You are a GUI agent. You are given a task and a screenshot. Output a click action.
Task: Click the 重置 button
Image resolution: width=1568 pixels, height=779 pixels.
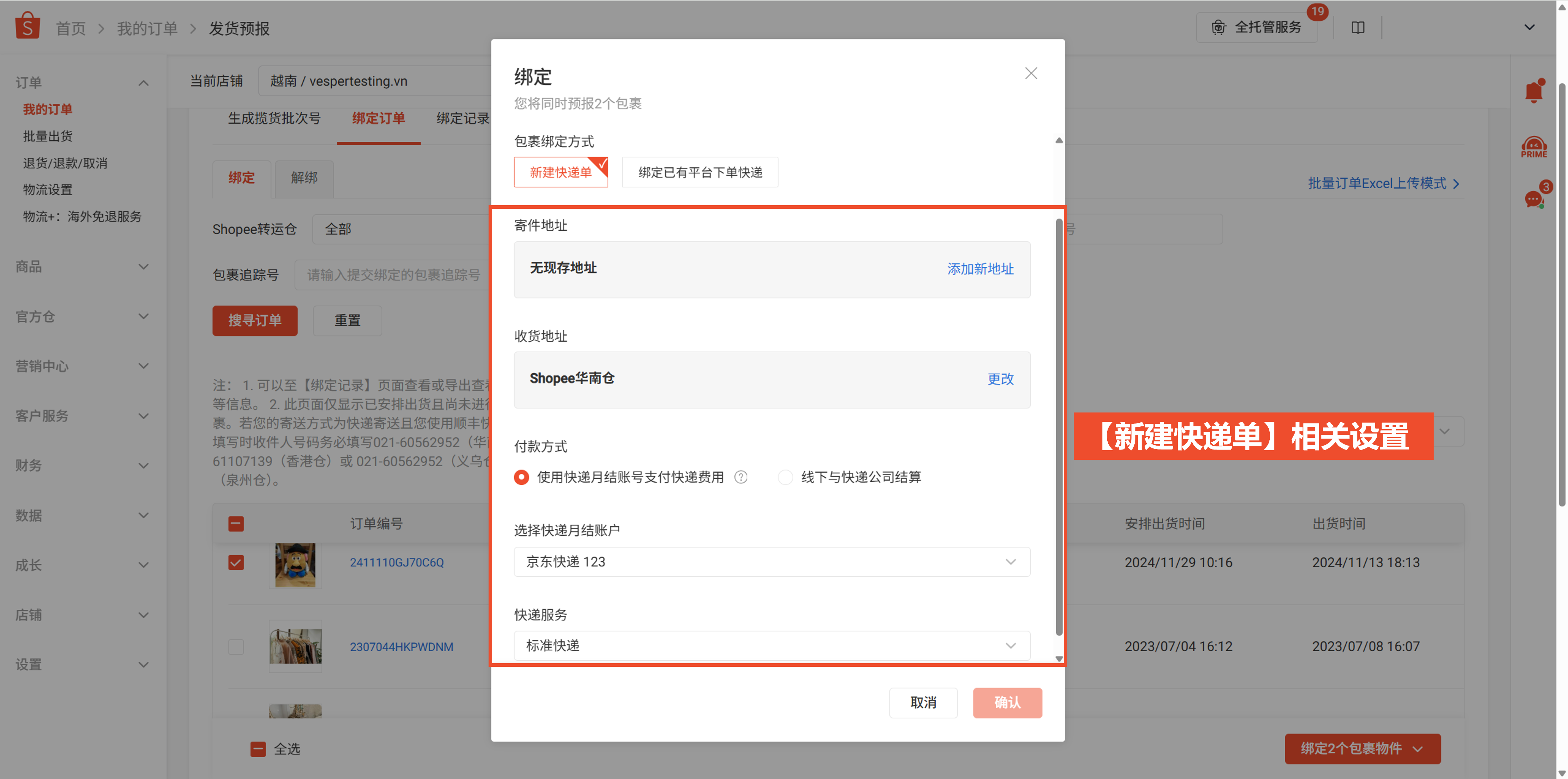[x=347, y=321]
